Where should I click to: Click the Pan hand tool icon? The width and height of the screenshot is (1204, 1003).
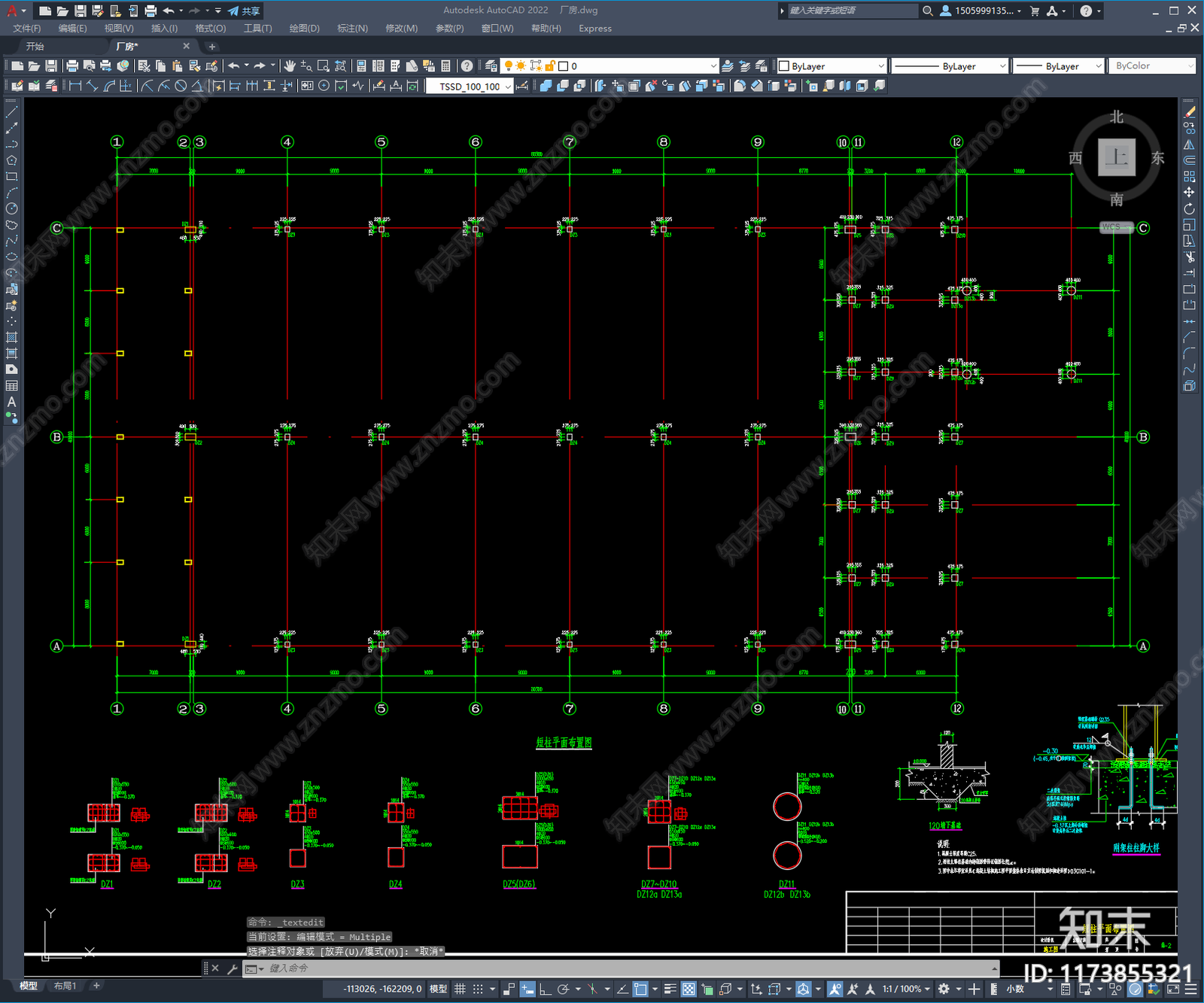290,66
